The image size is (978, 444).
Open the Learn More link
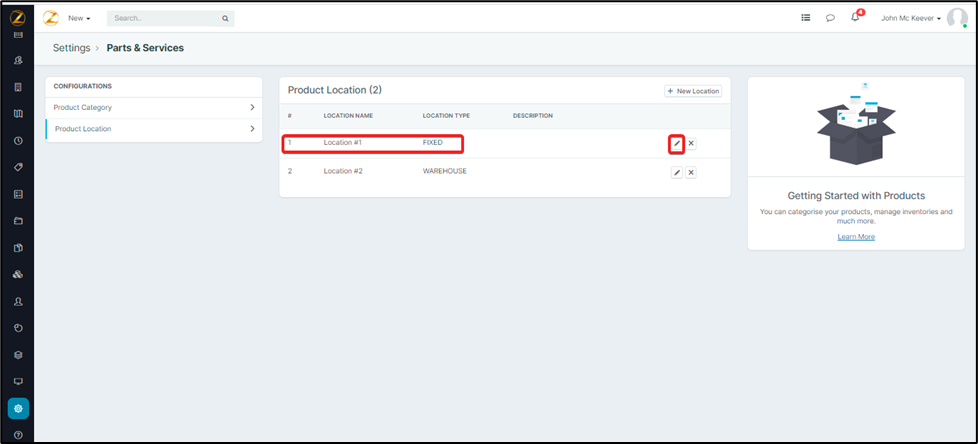click(856, 237)
